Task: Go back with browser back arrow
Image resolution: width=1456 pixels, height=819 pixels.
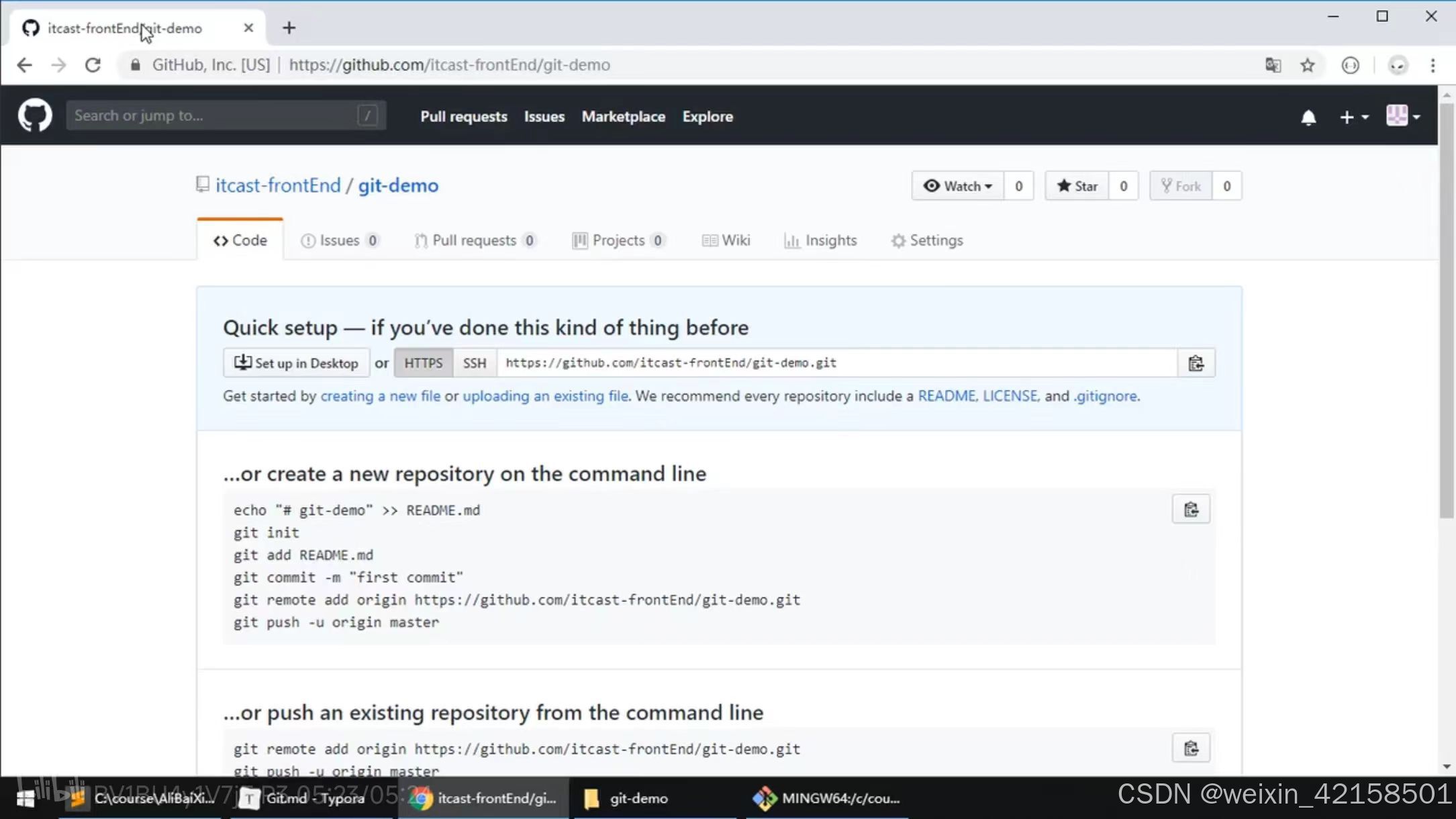Action: pos(24,65)
